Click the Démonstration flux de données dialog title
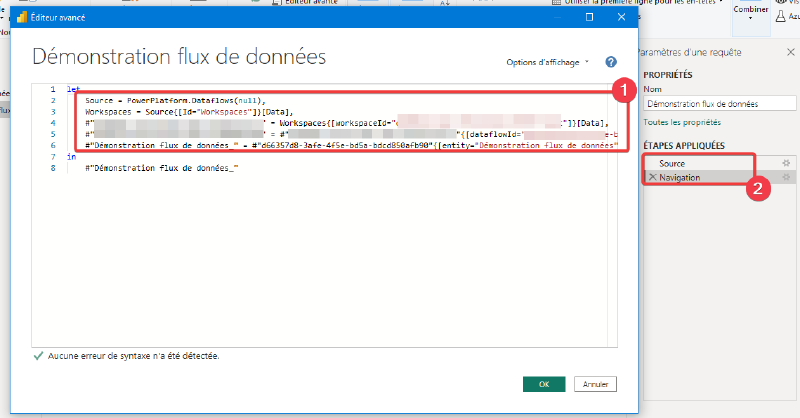The width and height of the screenshot is (800, 418). 179,57
